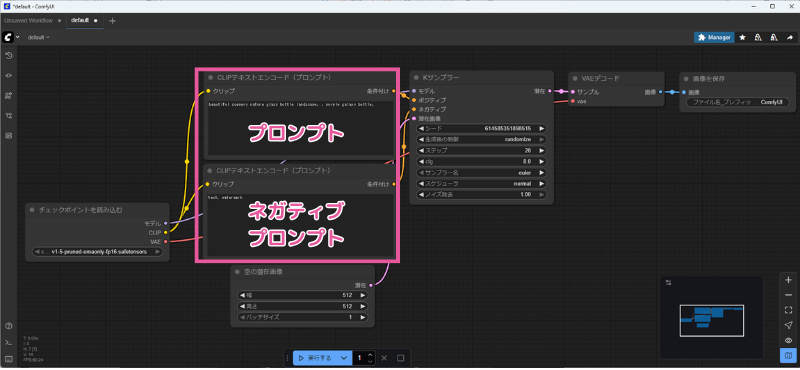Select the default workflow tab
The image size is (800, 370).
(84, 20)
